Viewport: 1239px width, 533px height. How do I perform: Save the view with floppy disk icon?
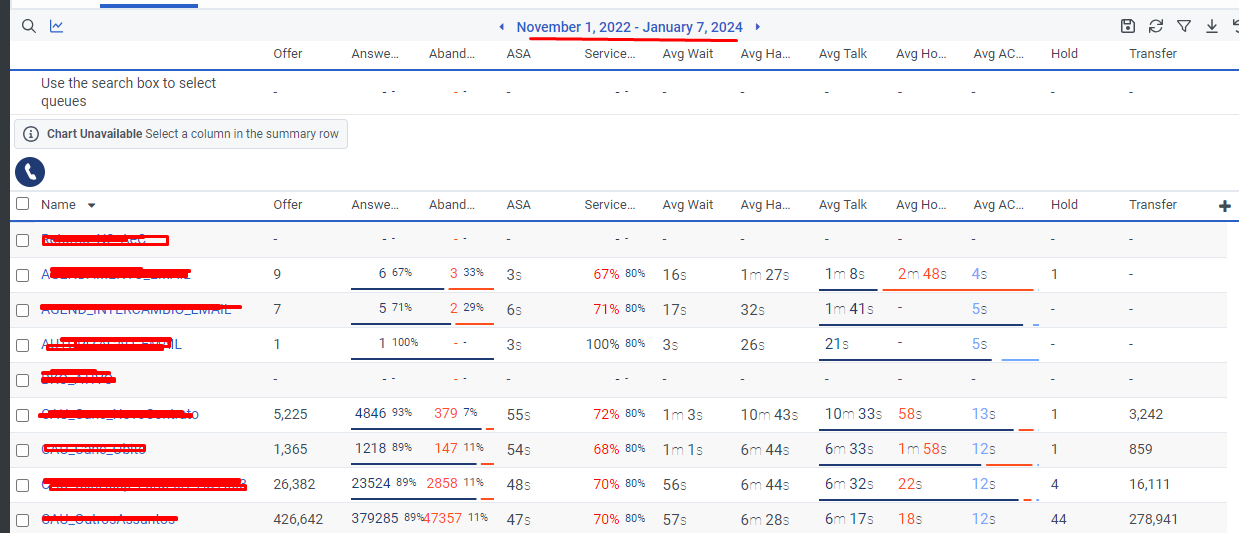pos(1128,26)
